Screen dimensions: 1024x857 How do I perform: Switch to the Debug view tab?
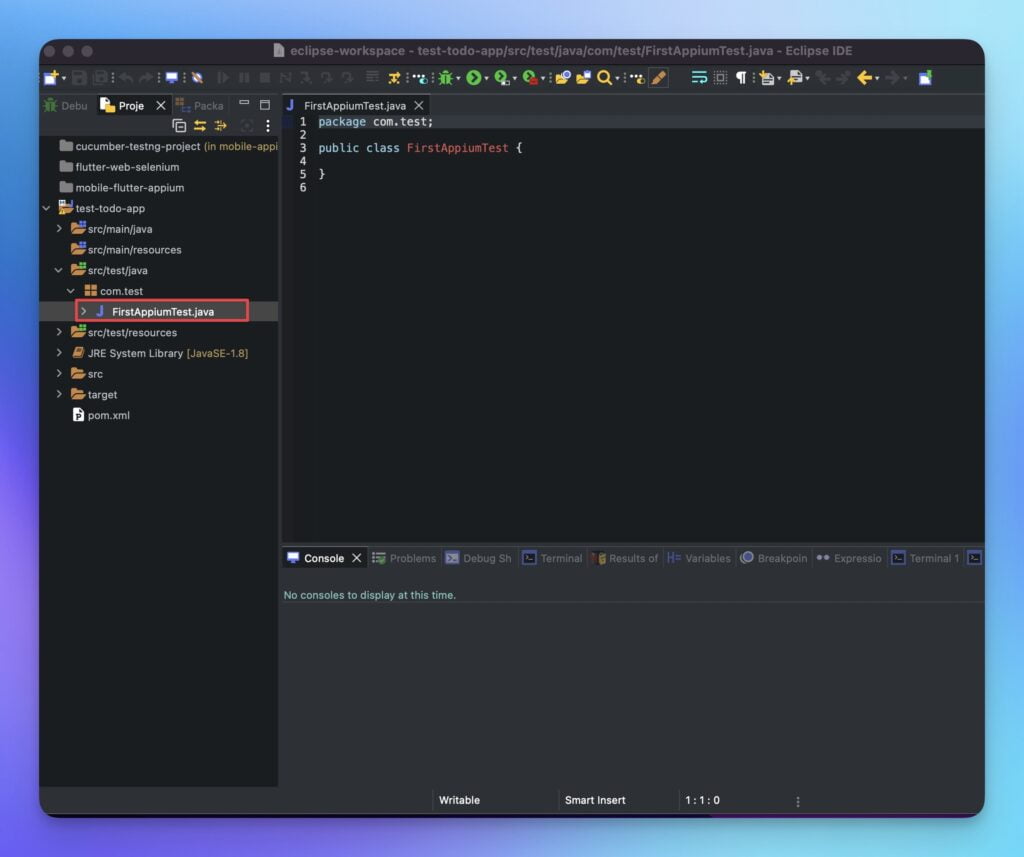(x=65, y=105)
